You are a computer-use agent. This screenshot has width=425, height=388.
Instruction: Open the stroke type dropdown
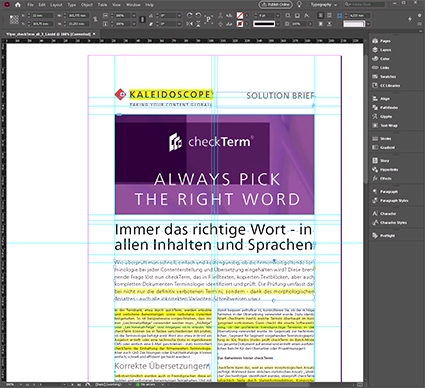click(x=278, y=24)
